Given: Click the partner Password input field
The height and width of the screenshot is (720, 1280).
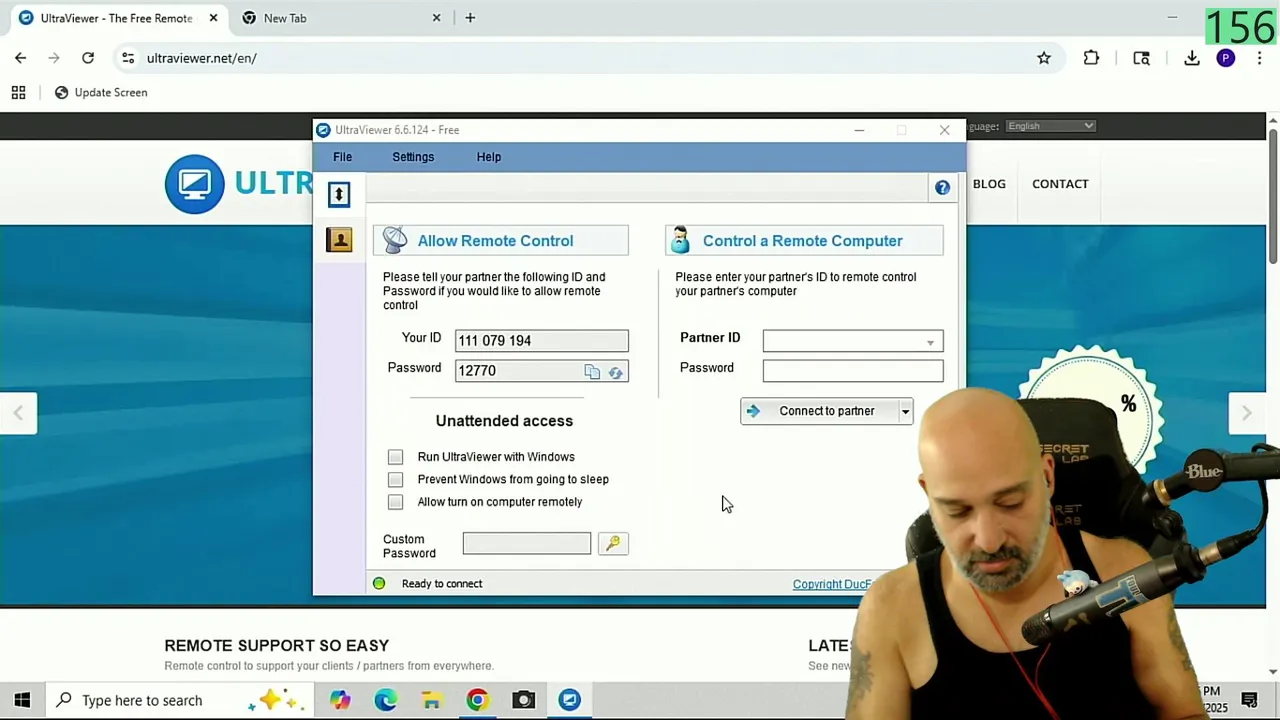Looking at the screenshot, I should tap(853, 371).
